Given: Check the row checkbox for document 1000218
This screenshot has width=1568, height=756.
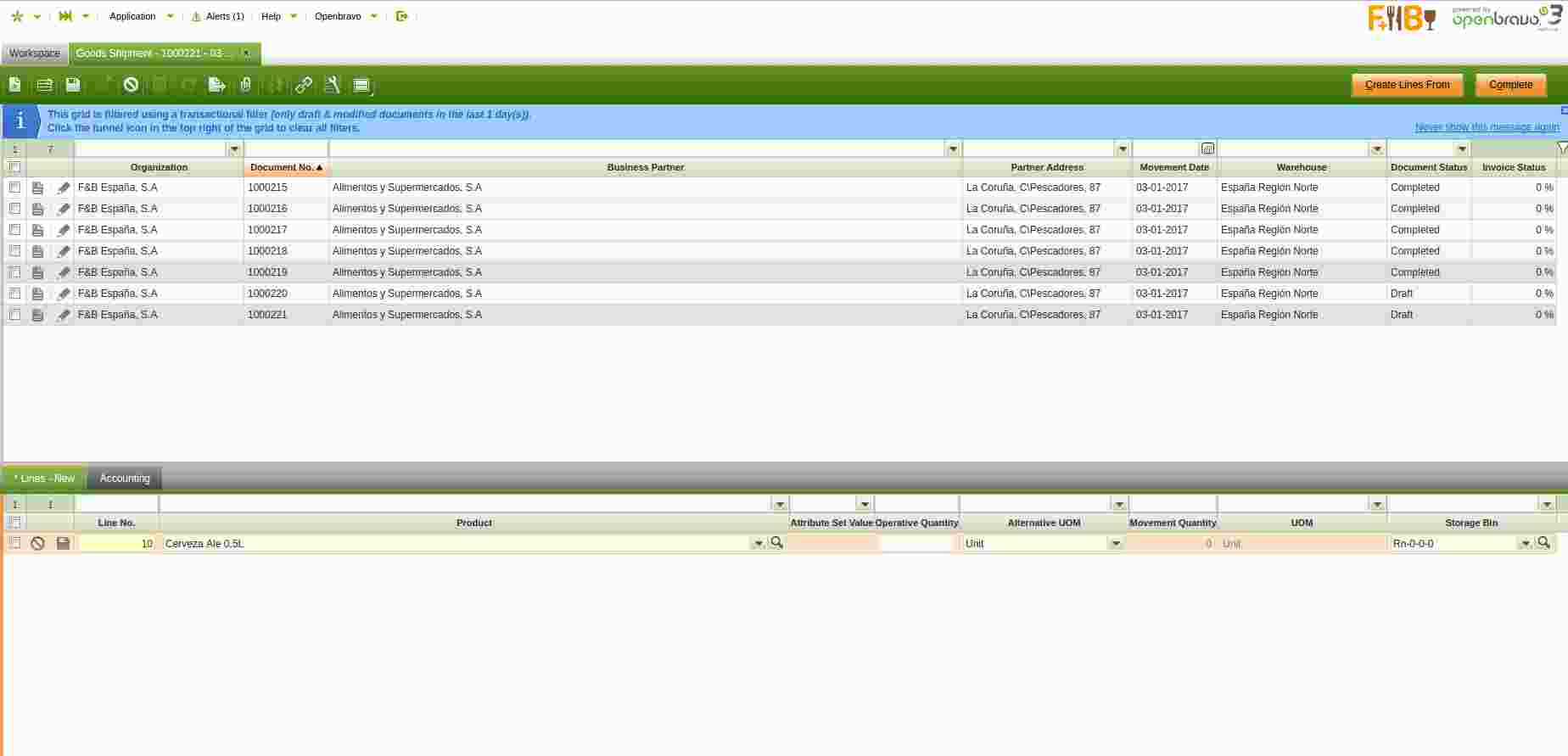Looking at the screenshot, I should pyautogui.click(x=14, y=251).
